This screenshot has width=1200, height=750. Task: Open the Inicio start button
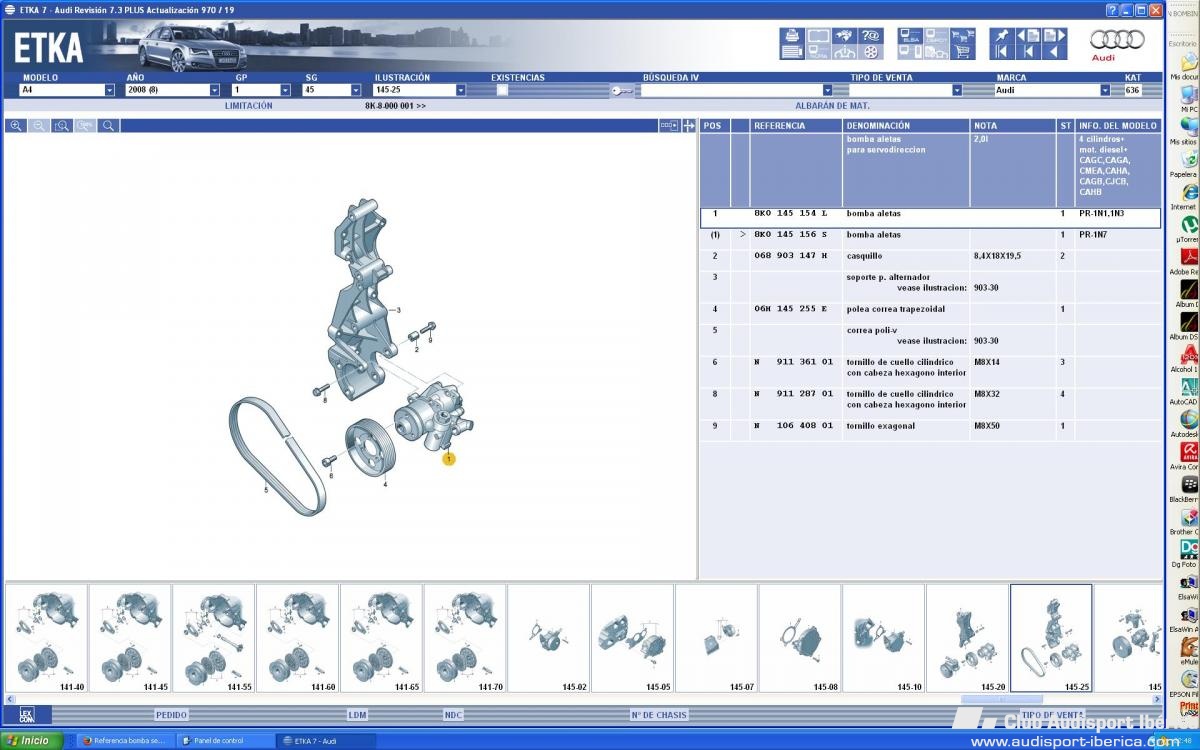pyautogui.click(x=32, y=740)
